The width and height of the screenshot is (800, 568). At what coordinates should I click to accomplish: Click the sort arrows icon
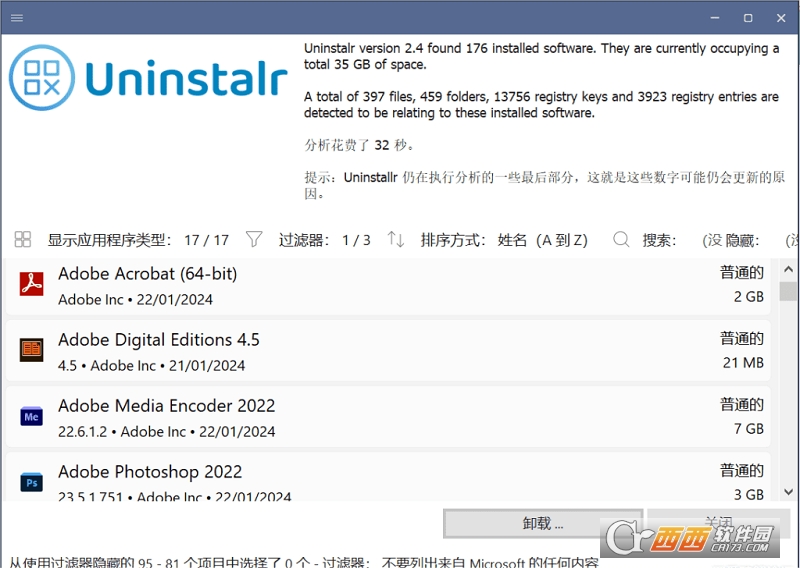coord(395,239)
